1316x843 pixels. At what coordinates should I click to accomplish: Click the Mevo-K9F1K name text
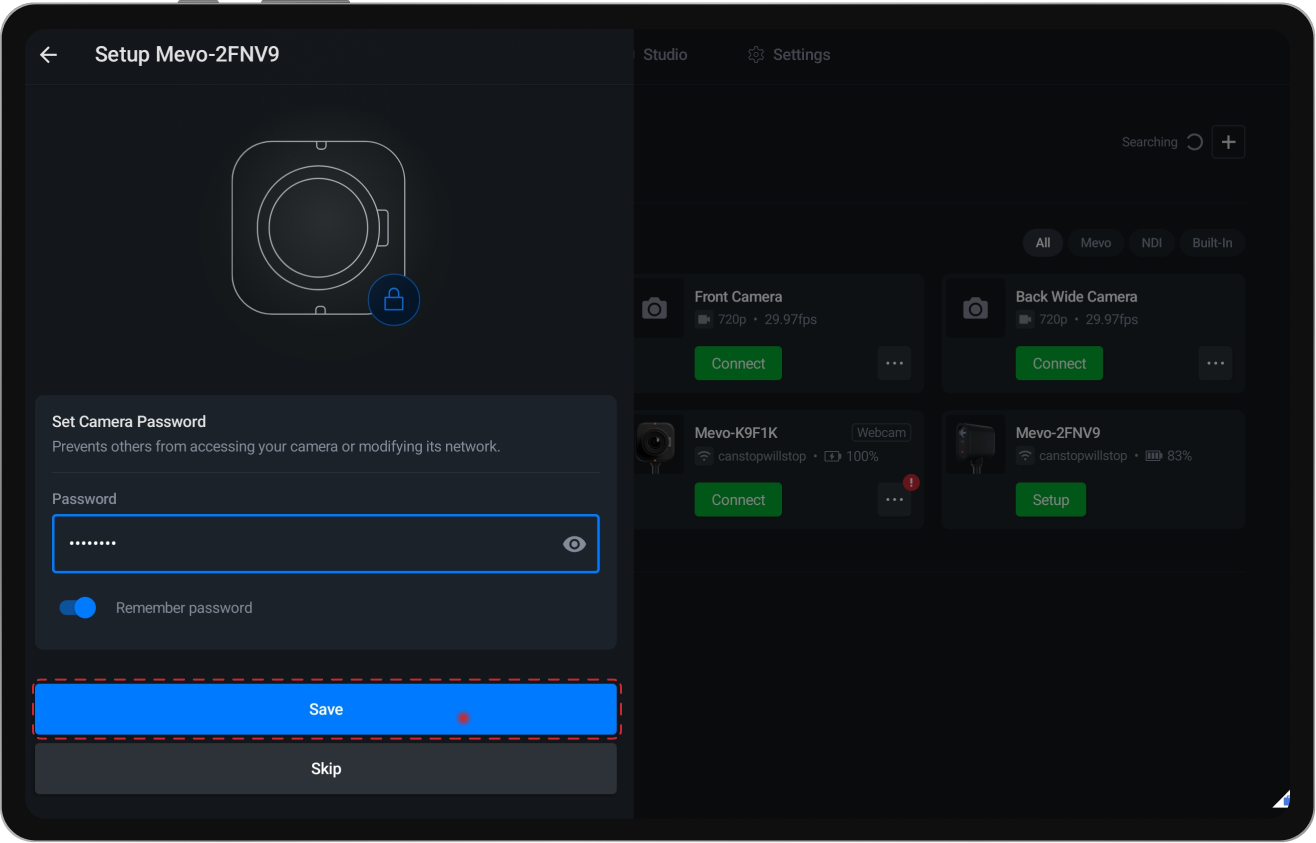click(736, 433)
